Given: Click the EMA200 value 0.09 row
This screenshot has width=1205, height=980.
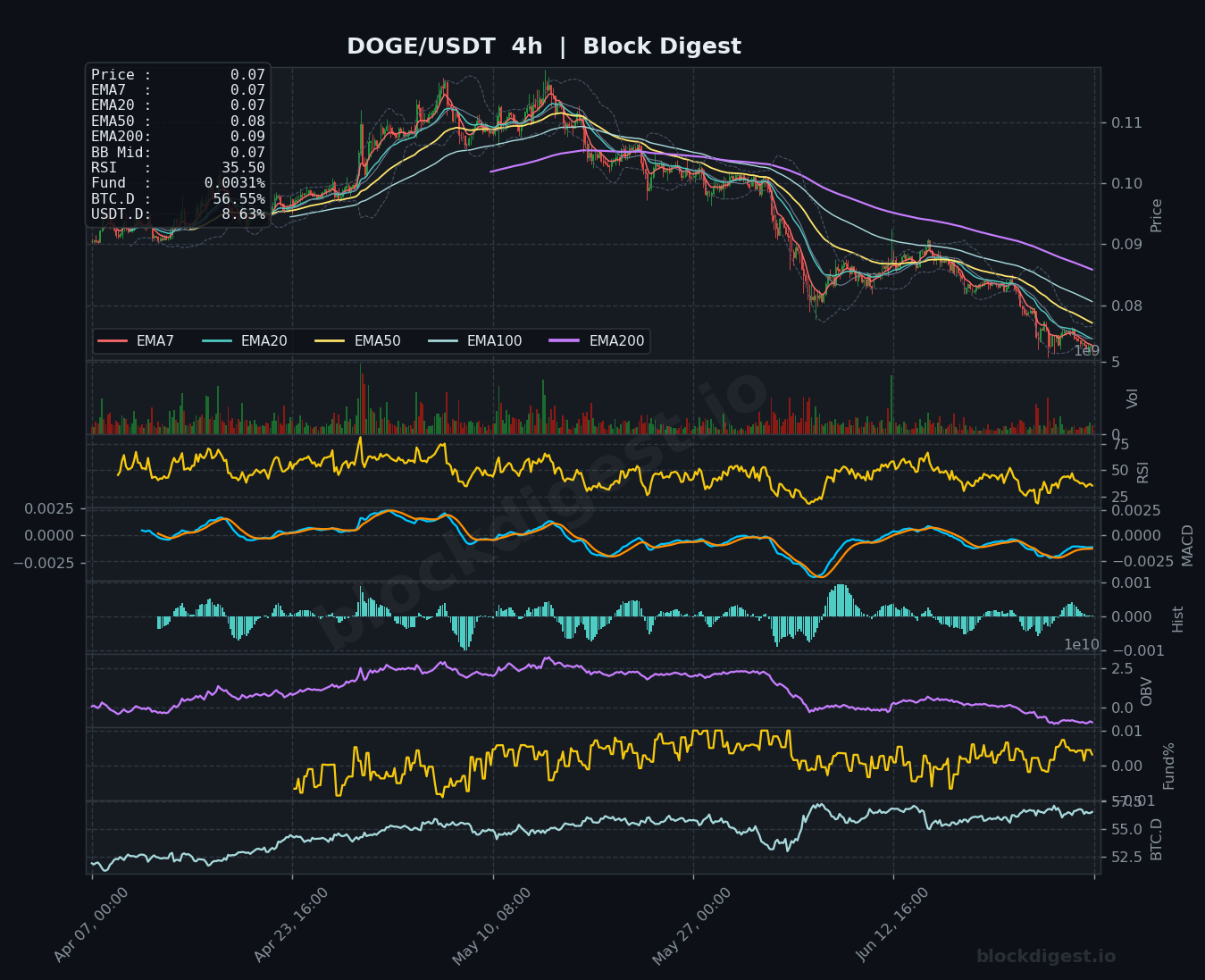Looking at the screenshot, I should click(178, 137).
